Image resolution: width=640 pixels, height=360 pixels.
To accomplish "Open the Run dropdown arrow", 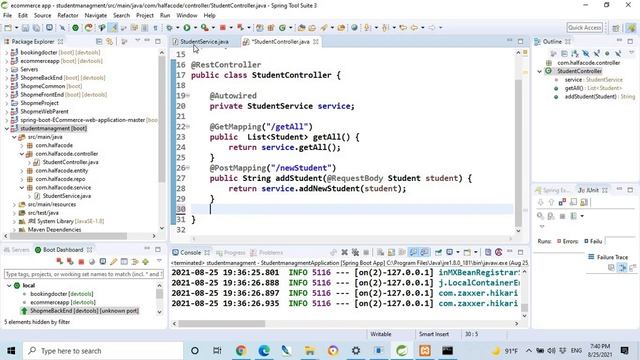I will pyautogui.click(x=195, y=28).
